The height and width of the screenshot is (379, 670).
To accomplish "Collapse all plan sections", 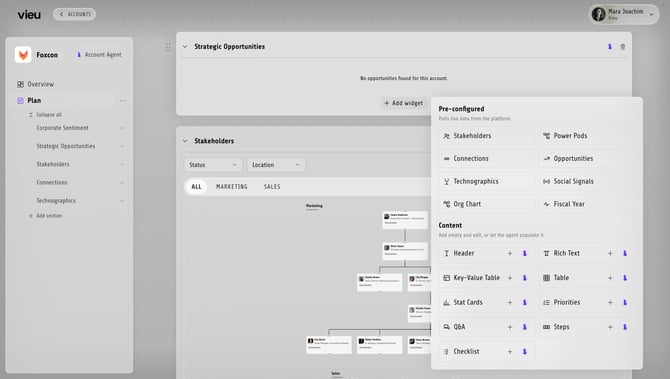I will (x=45, y=115).
